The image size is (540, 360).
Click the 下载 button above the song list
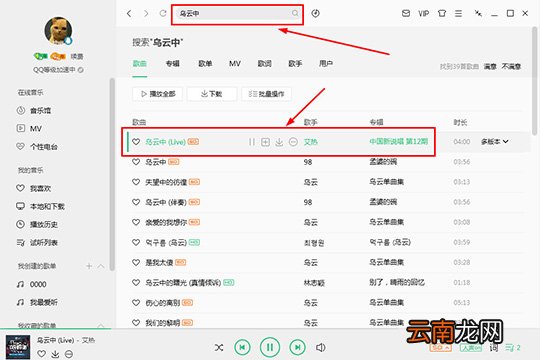coord(212,94)
